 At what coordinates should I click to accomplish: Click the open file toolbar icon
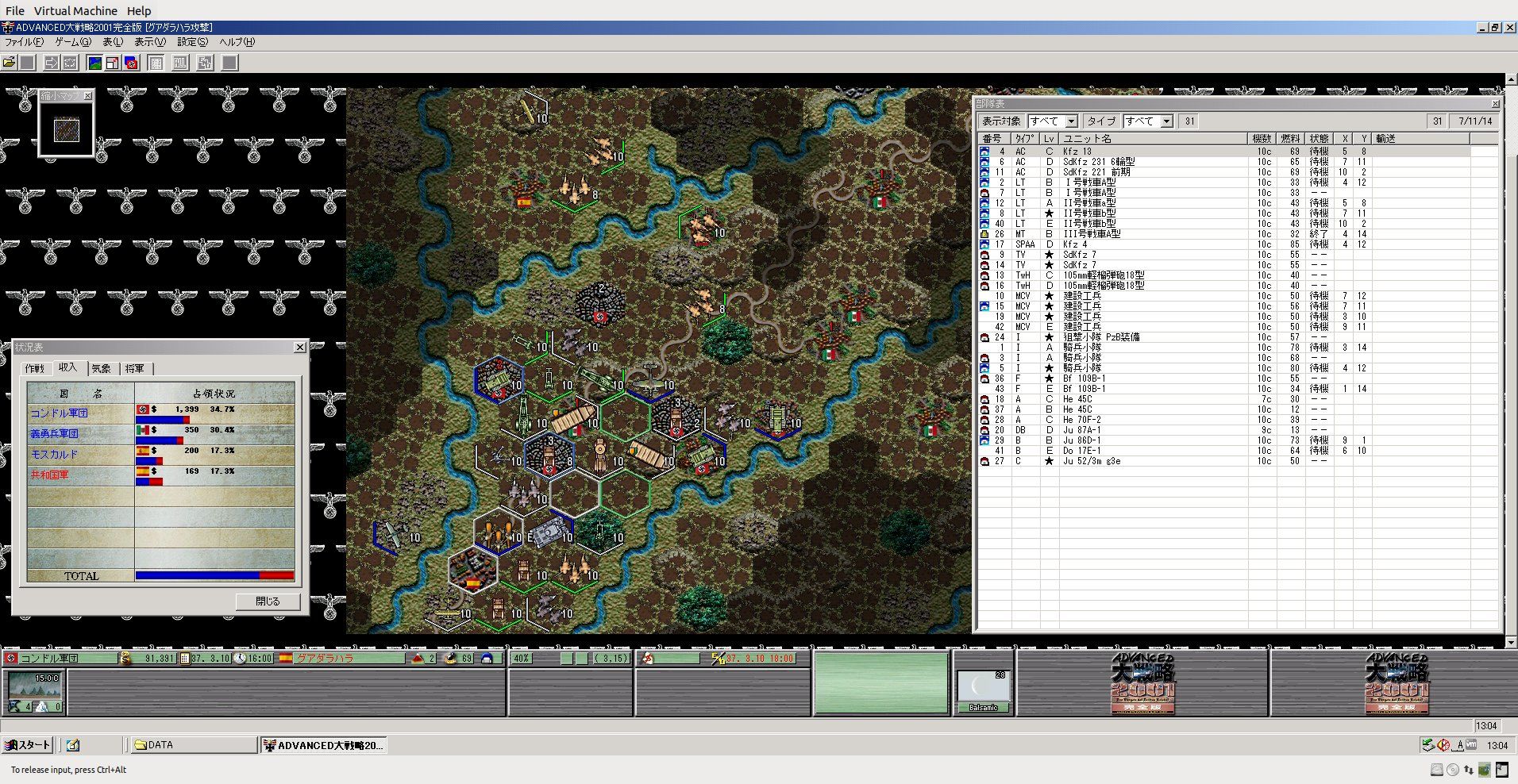[10, 63]
